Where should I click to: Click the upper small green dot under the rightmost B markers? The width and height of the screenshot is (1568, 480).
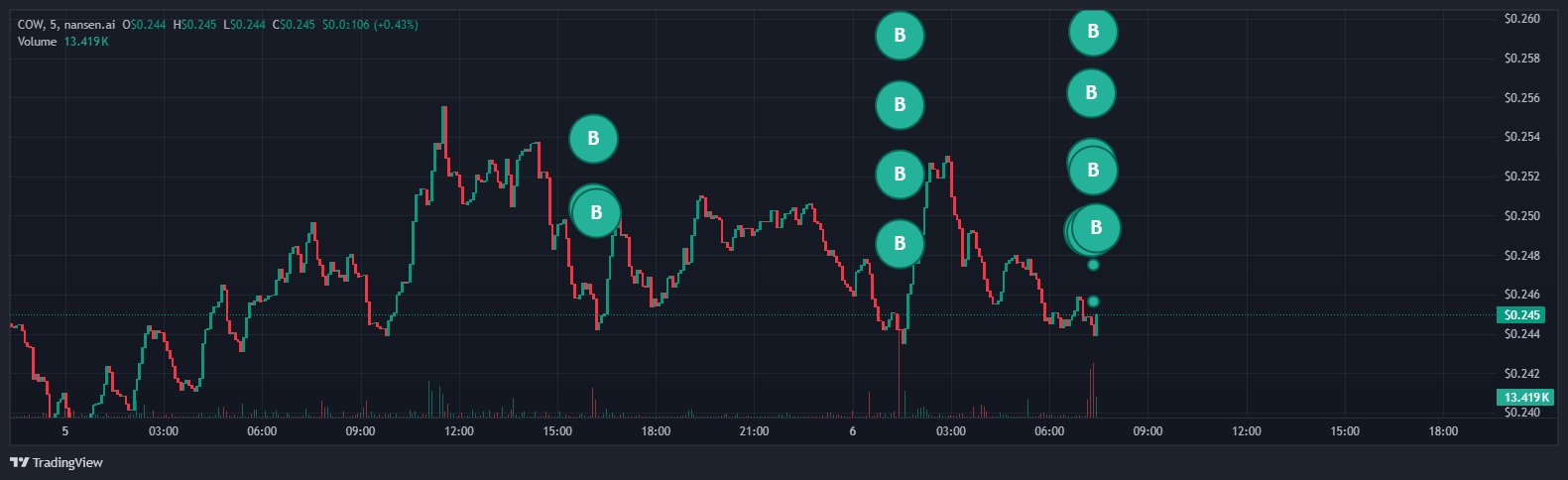point(1093,265)
